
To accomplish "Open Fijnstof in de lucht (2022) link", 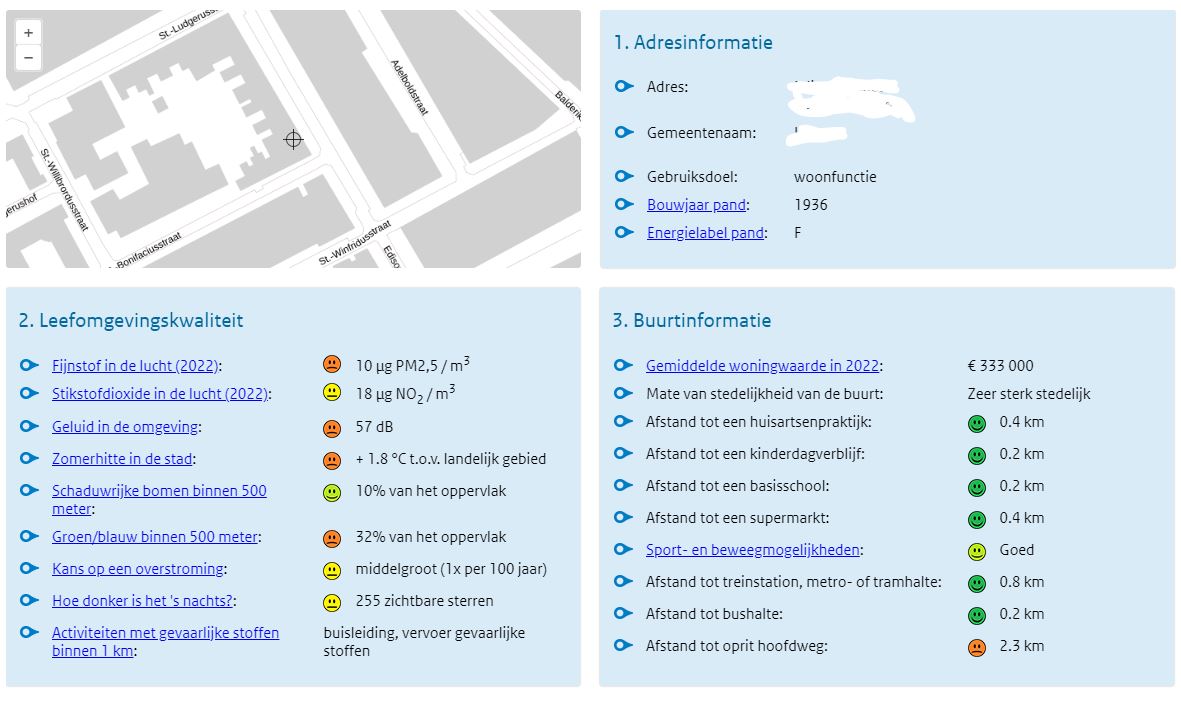I will click(135, 366).
